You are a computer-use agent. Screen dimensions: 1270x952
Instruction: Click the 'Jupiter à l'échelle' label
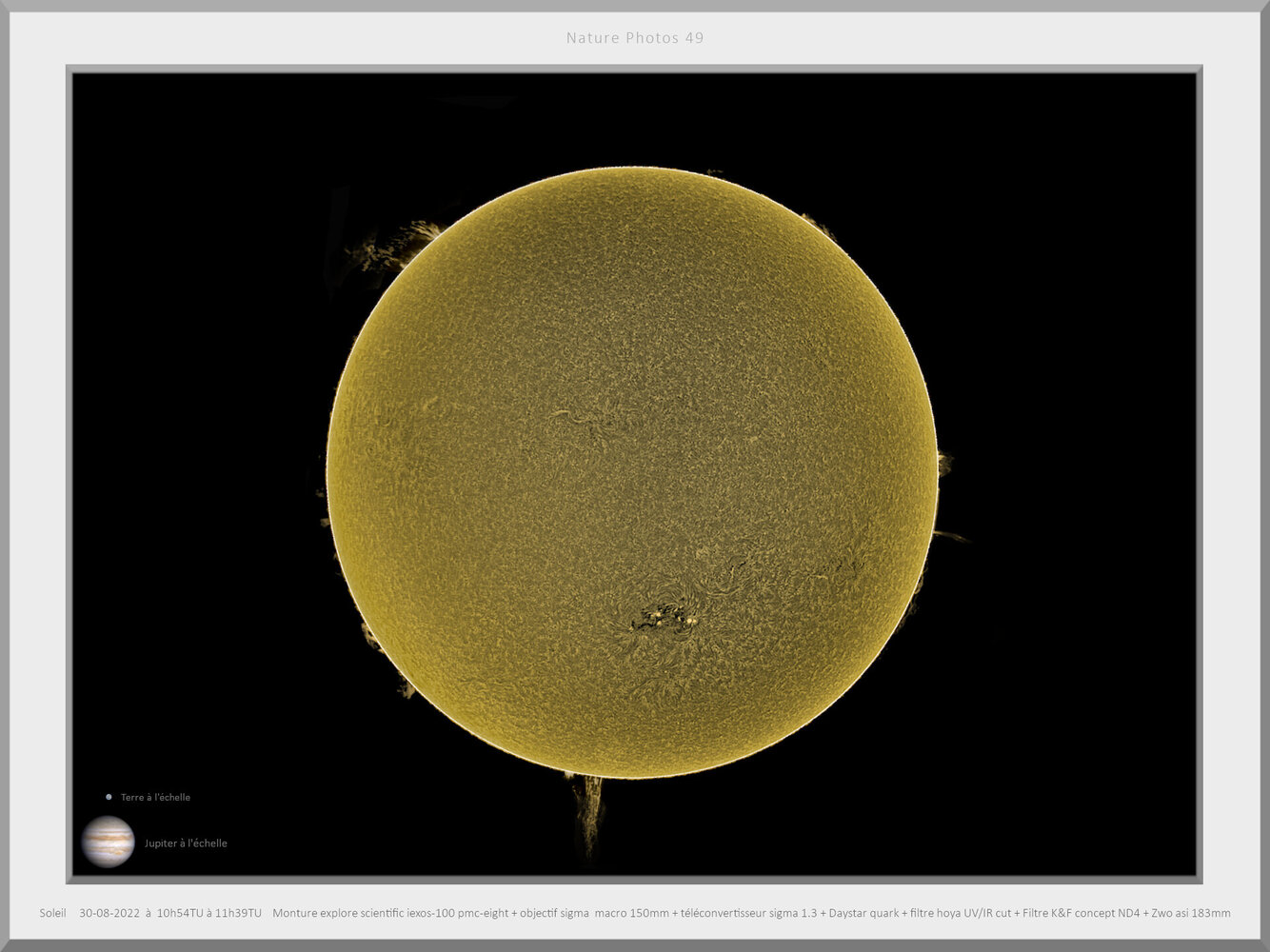[x=186, y=843]
